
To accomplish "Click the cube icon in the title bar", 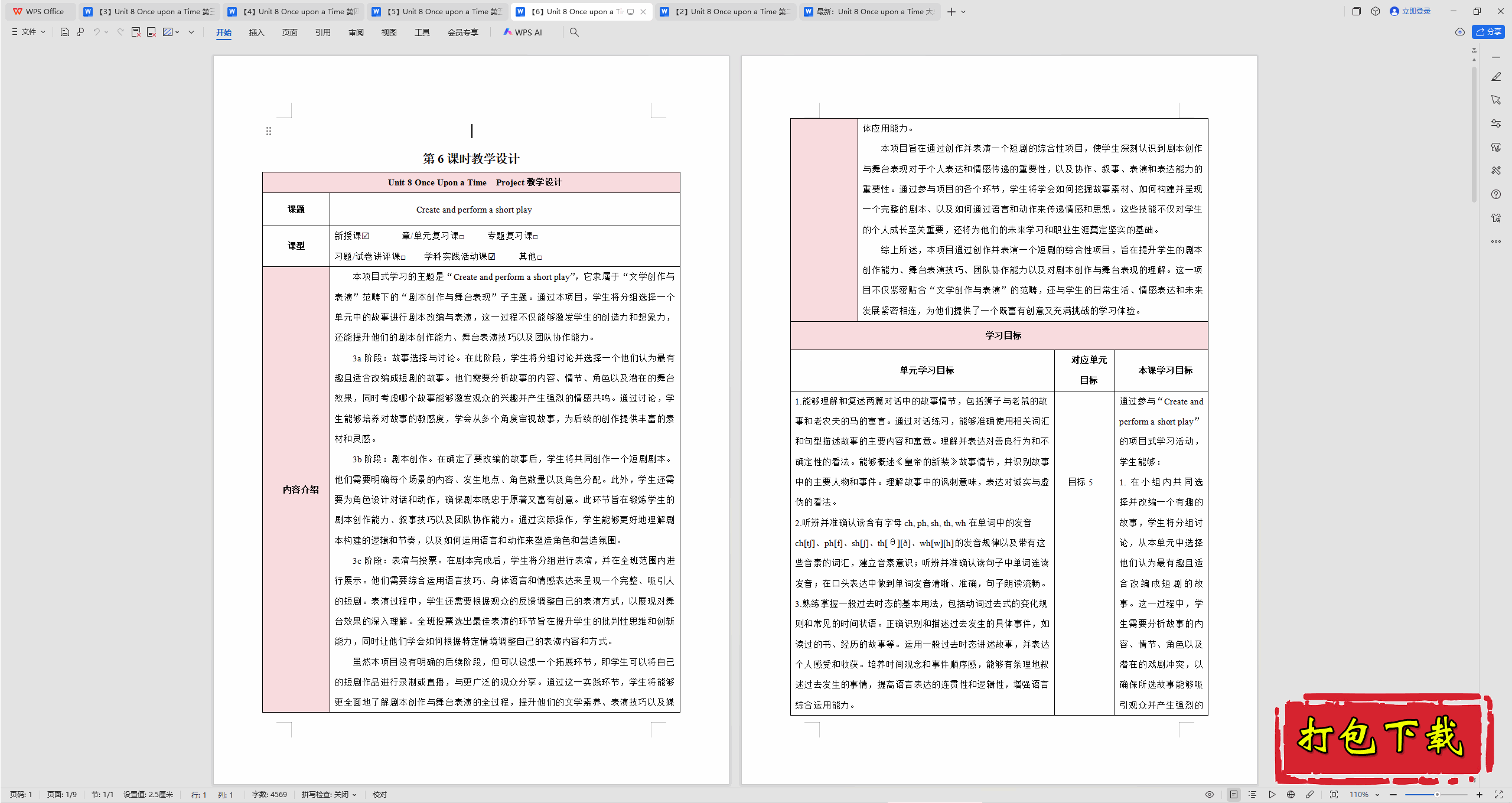I will click(1376, 11).
